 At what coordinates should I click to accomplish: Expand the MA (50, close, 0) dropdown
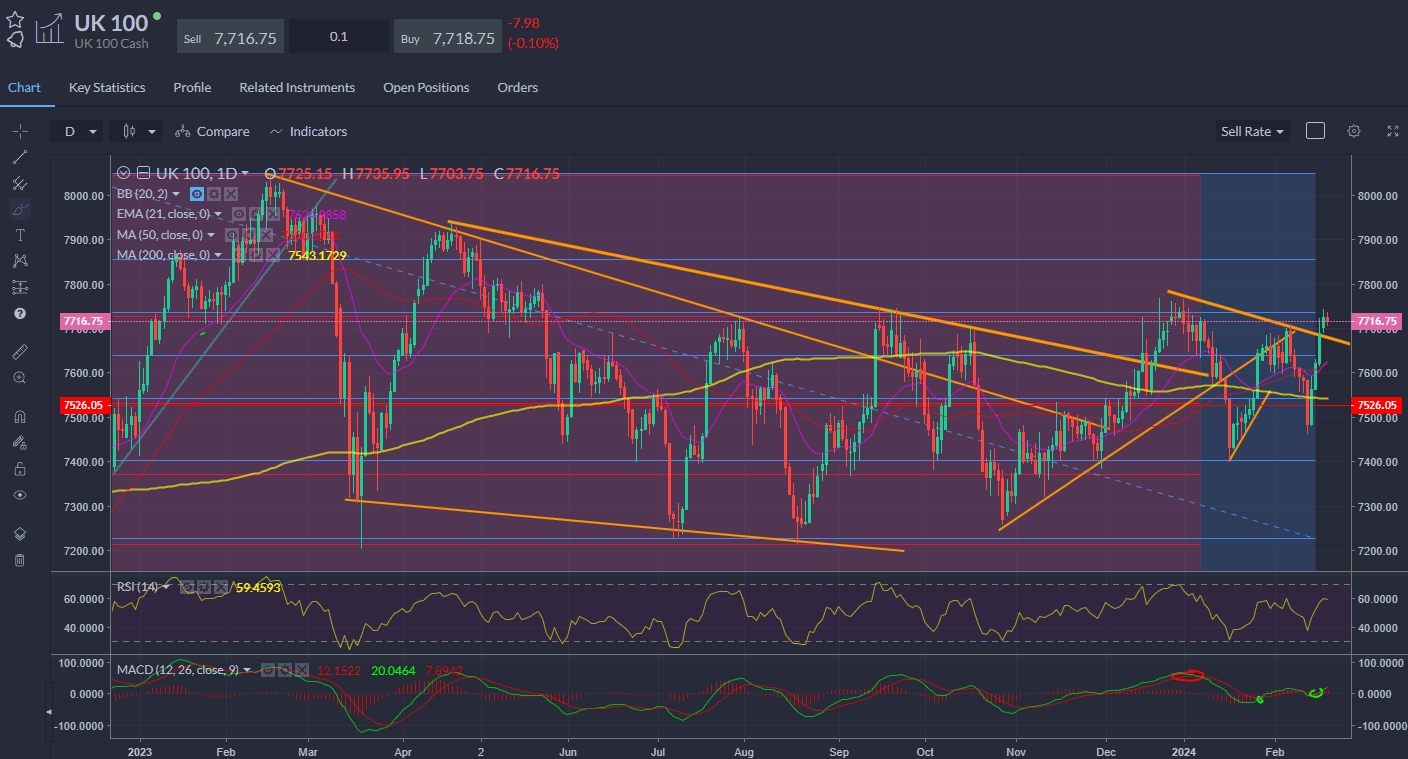click(211, 235)
